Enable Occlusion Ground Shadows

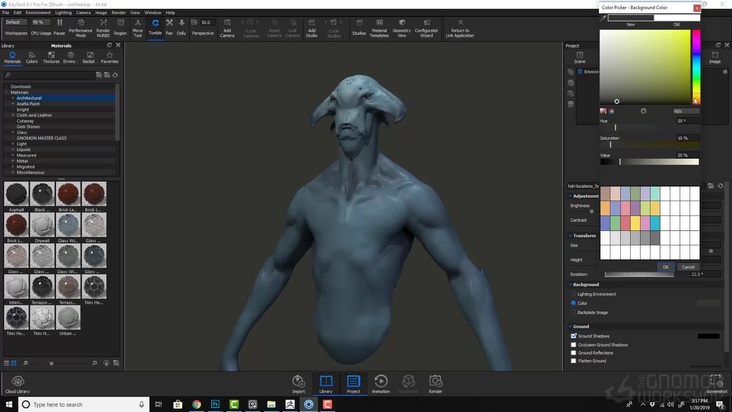(x=573, y=344)
